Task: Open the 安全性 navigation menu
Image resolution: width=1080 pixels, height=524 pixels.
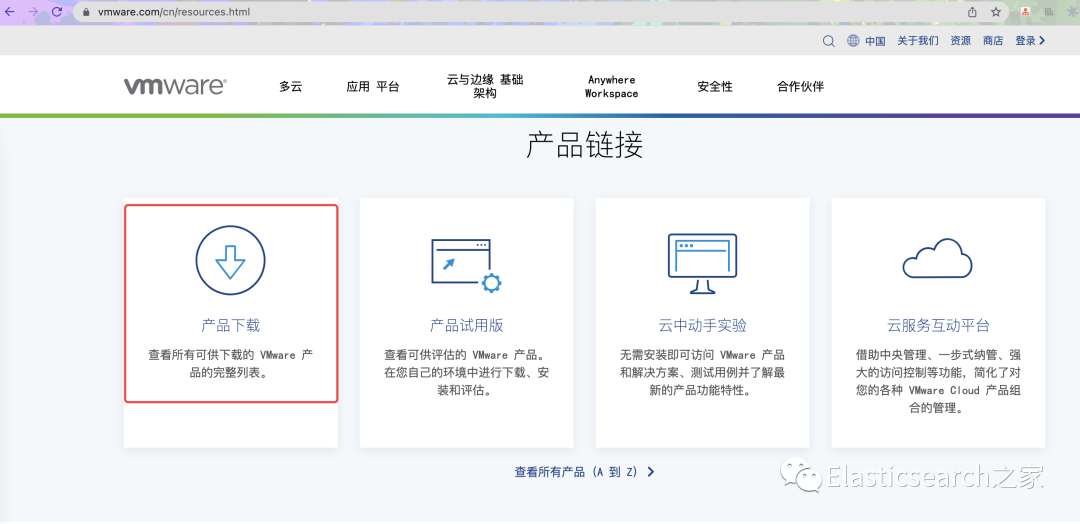Action: [x=715, y=87]
